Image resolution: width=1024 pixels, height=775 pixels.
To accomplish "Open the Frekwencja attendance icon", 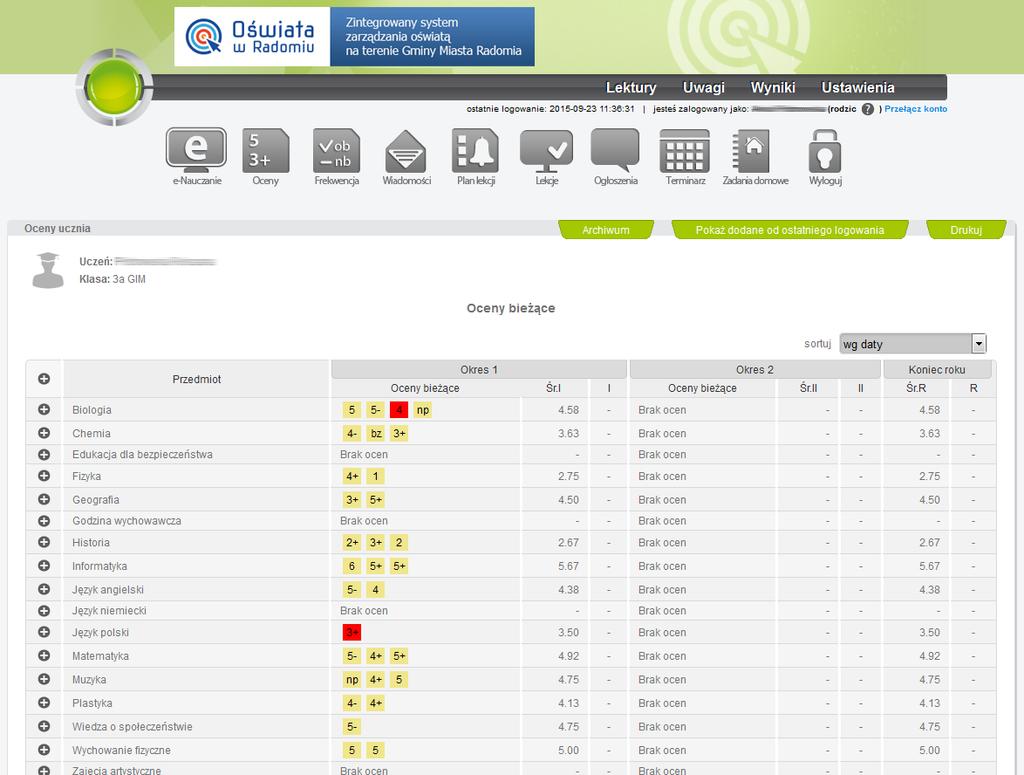I will tap(336, 151).
